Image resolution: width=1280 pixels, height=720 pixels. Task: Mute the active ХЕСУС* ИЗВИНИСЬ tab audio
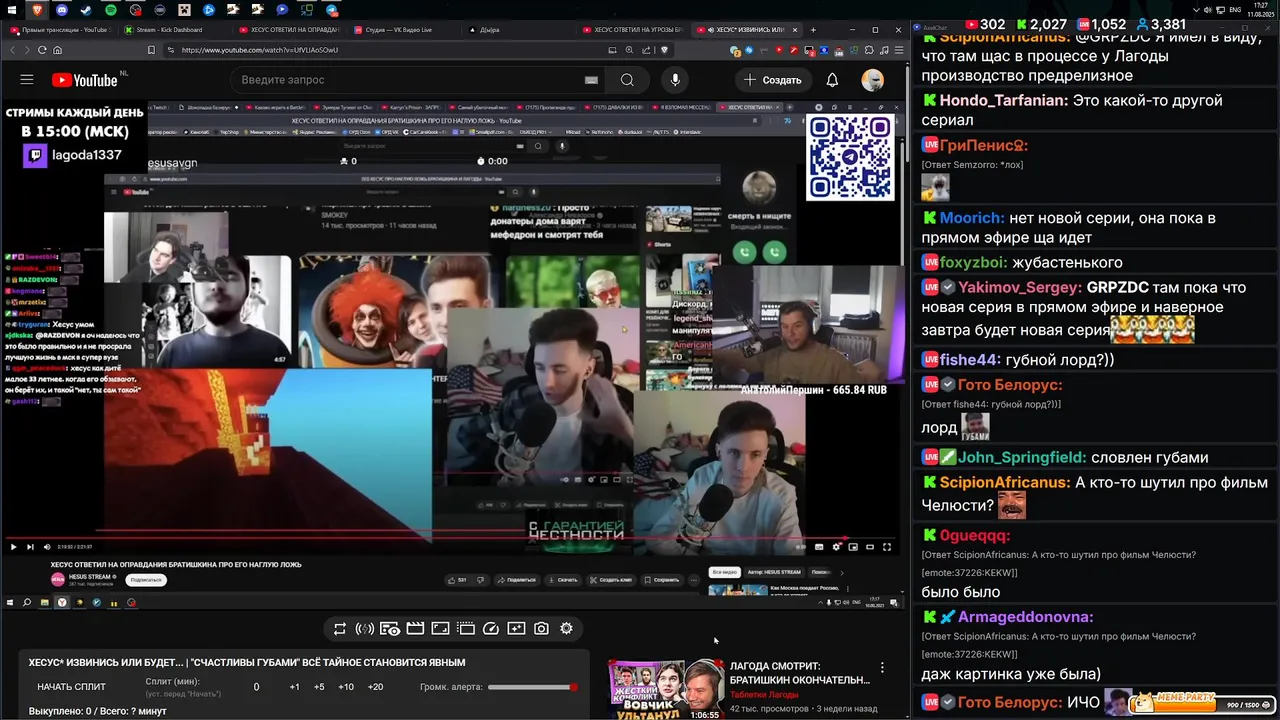(711, 30)
